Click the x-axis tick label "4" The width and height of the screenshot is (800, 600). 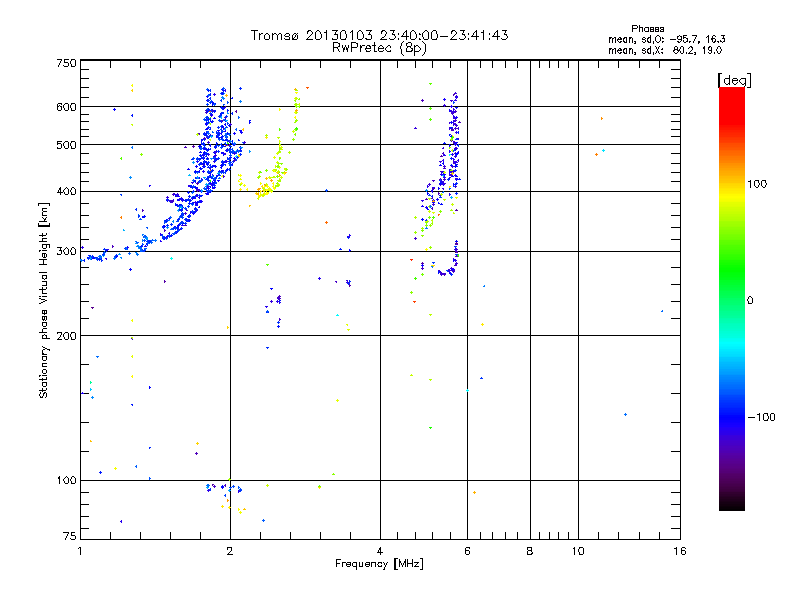point(380,551)
